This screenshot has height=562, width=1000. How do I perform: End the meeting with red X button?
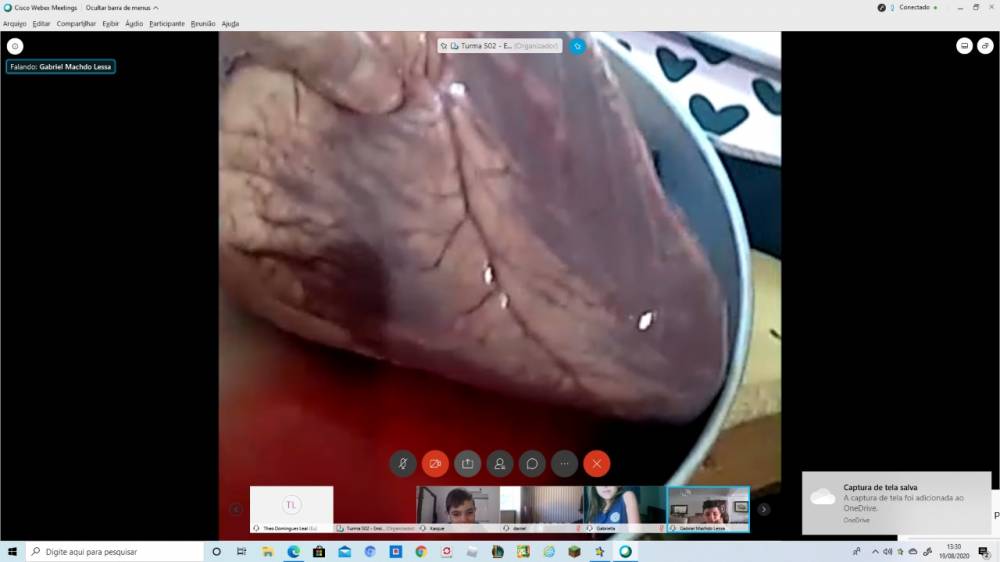(597, 464)
